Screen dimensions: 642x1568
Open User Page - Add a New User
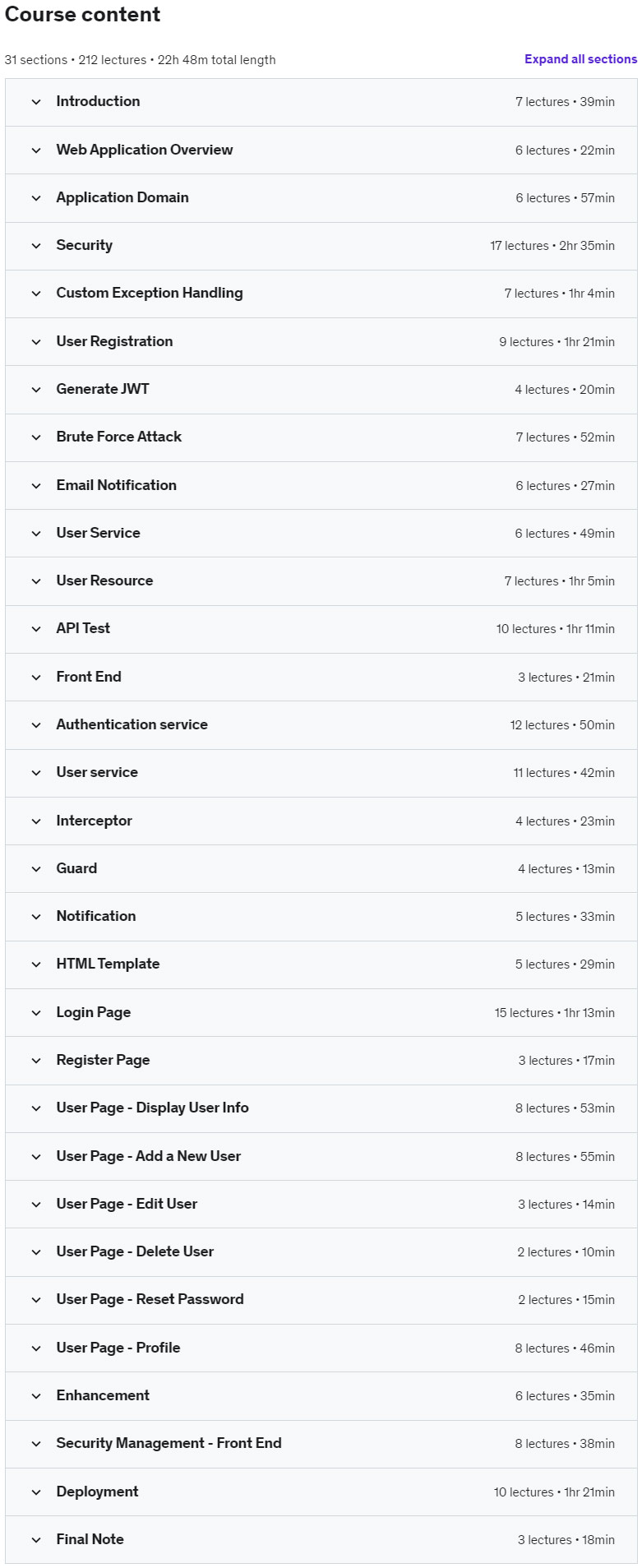click(x=321, y=1156)
